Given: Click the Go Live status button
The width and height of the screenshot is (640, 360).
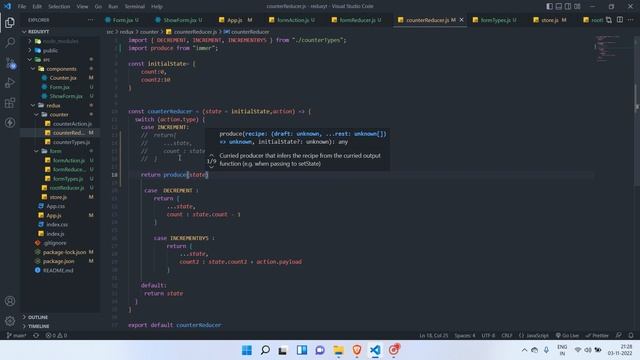Looking at the screenshot, I should click(567, 336).
